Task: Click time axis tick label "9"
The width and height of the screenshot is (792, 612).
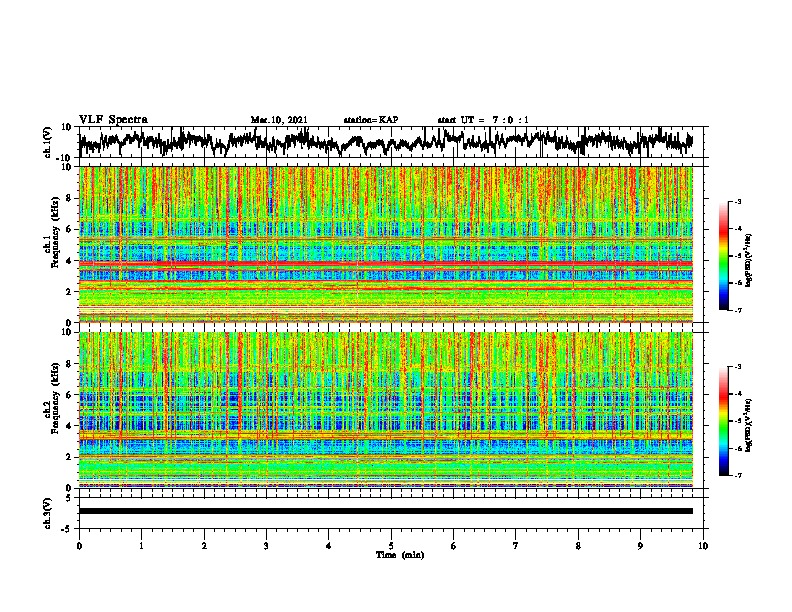Action: [640, 546]
